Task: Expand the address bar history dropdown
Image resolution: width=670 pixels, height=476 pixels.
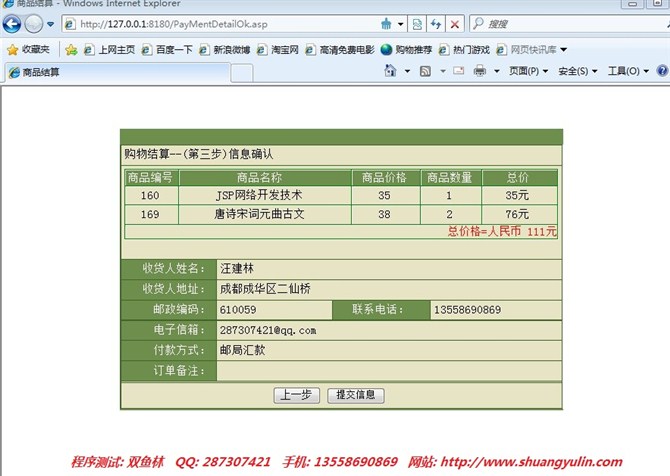Action: [x=401, y=24]
